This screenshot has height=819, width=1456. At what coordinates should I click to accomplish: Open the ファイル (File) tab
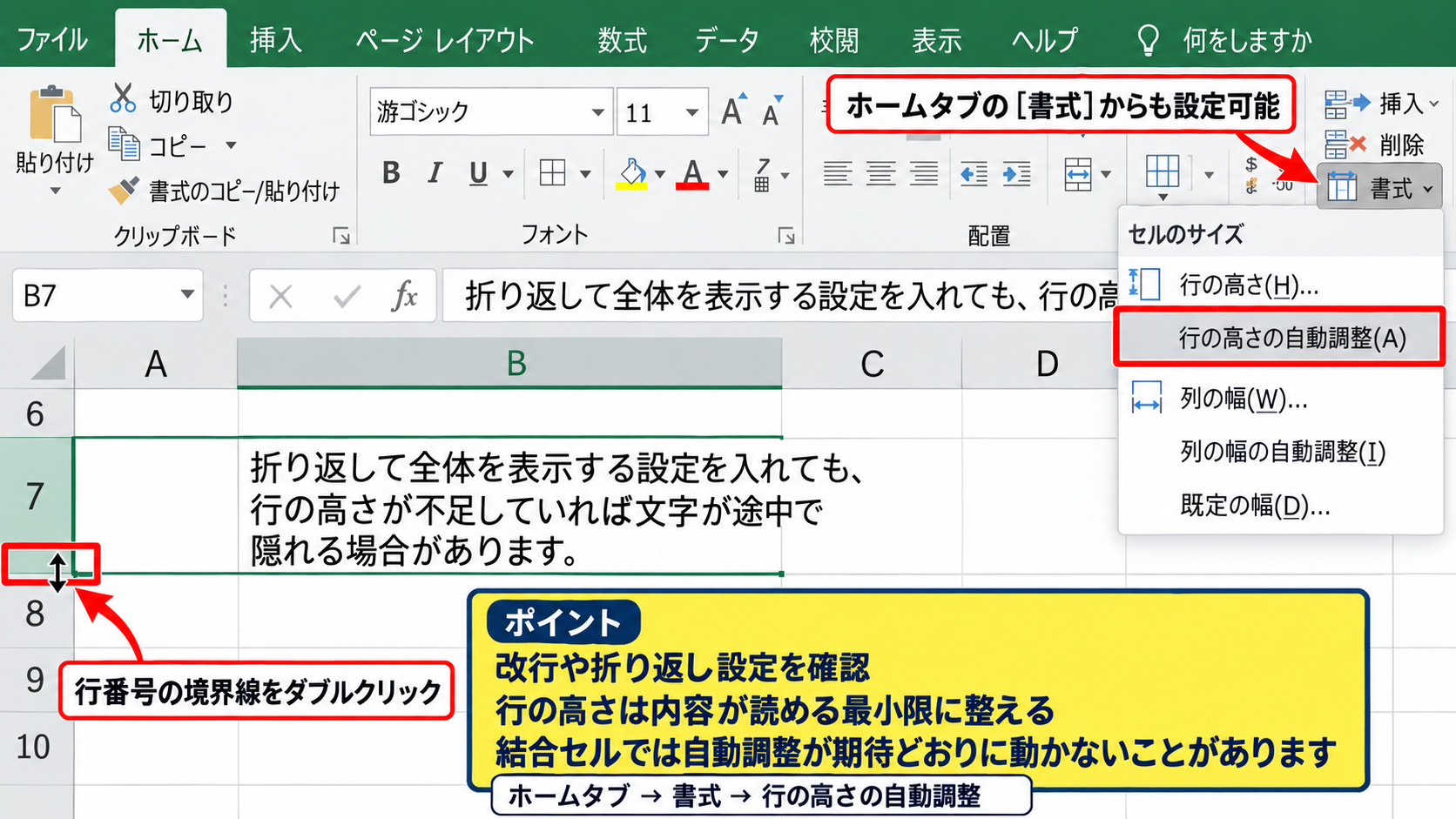tap(52, 39)
